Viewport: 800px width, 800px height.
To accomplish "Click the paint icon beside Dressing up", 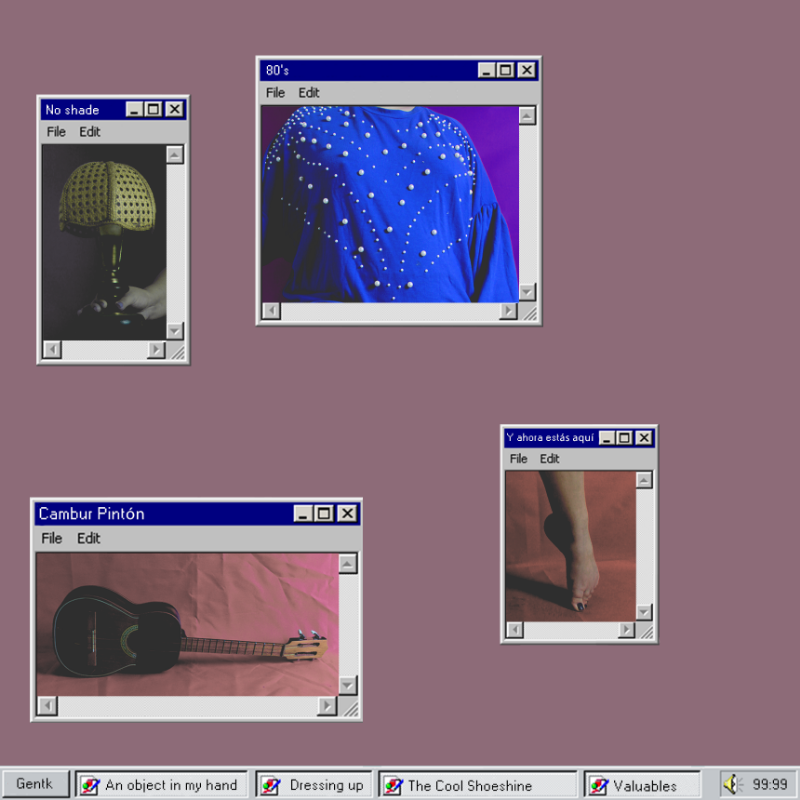I will (270, 785).
